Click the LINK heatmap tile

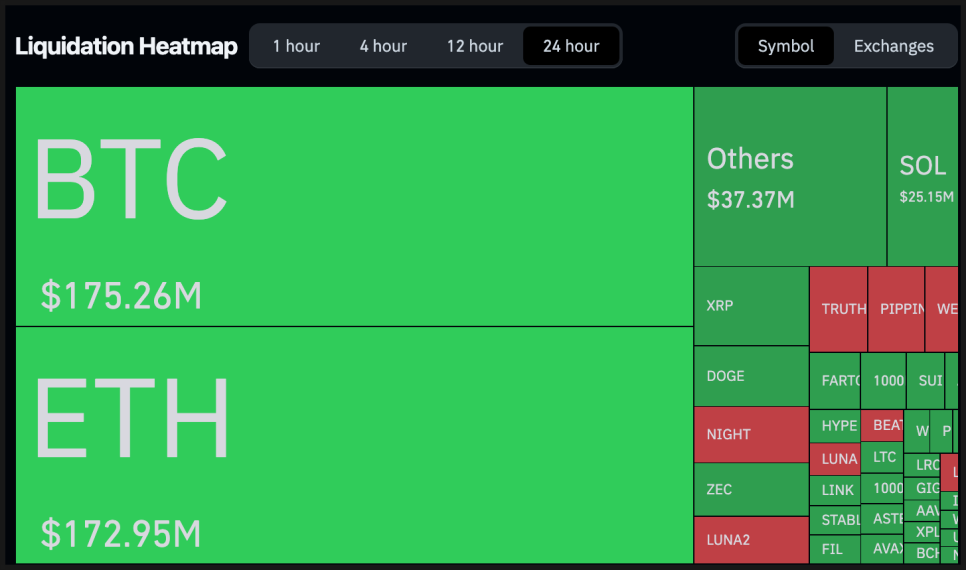[x=835, y=491]
